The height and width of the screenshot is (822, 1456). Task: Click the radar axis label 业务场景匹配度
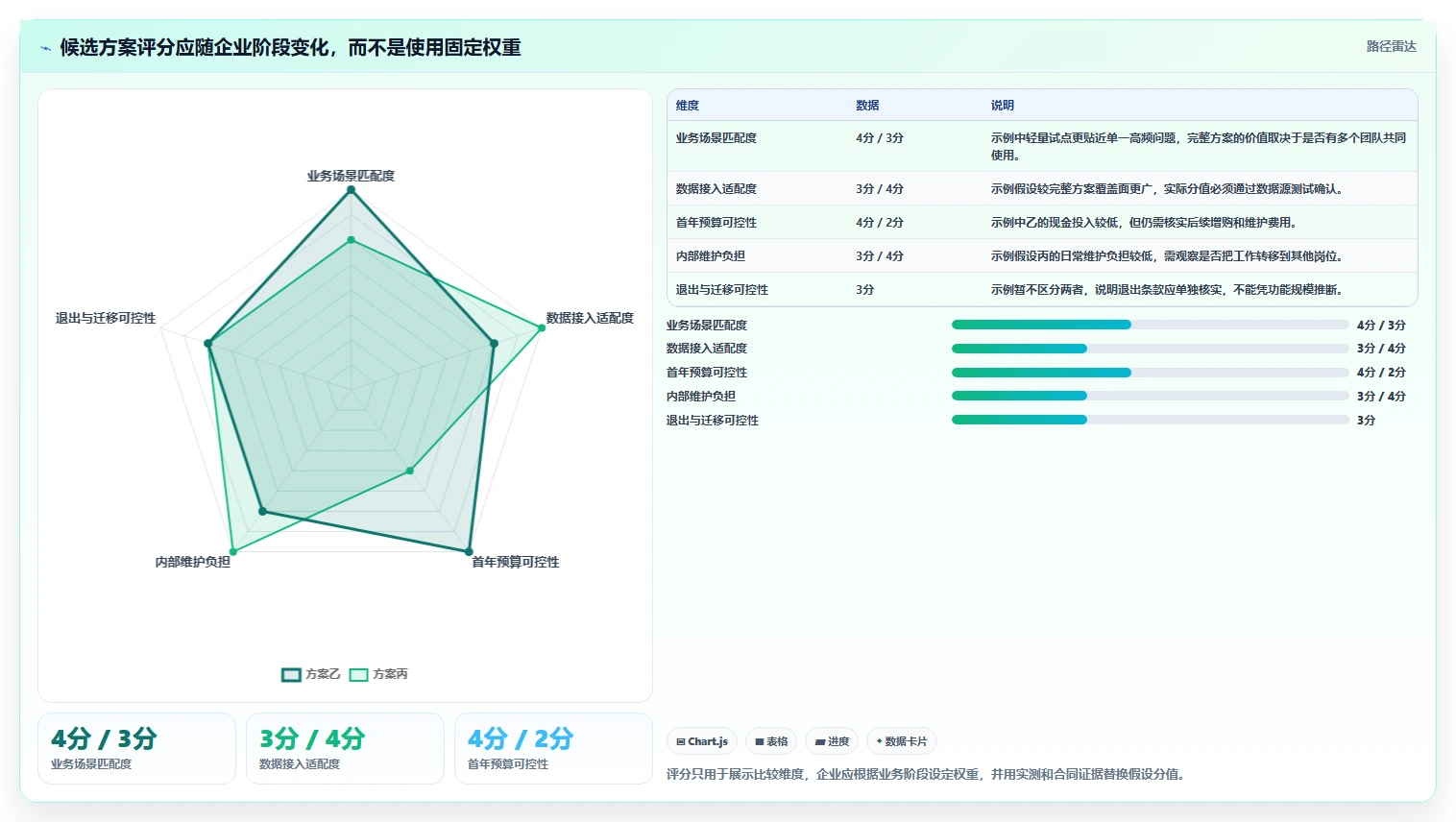pyautogui.click(x=351, y=176)
